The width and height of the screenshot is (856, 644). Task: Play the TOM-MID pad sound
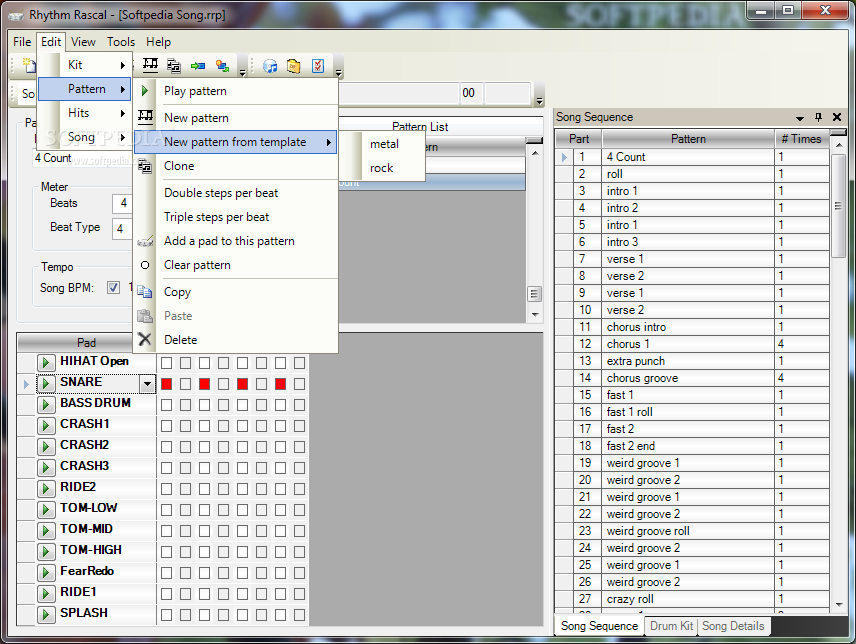(x=46, y=530)
